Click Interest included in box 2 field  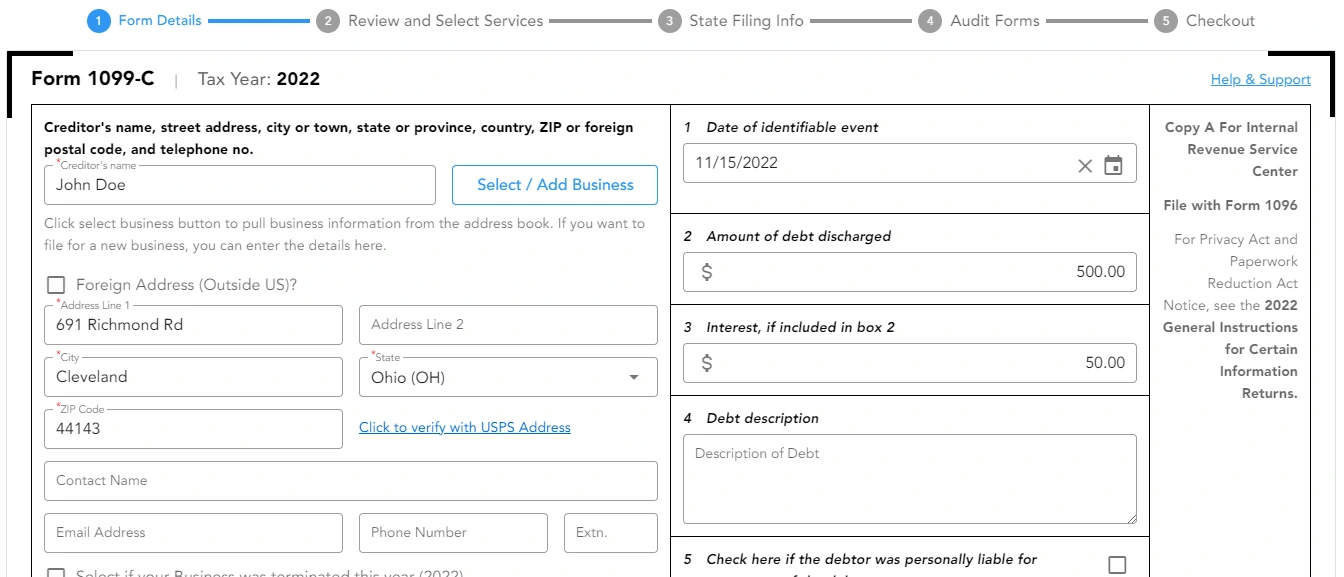910,363
